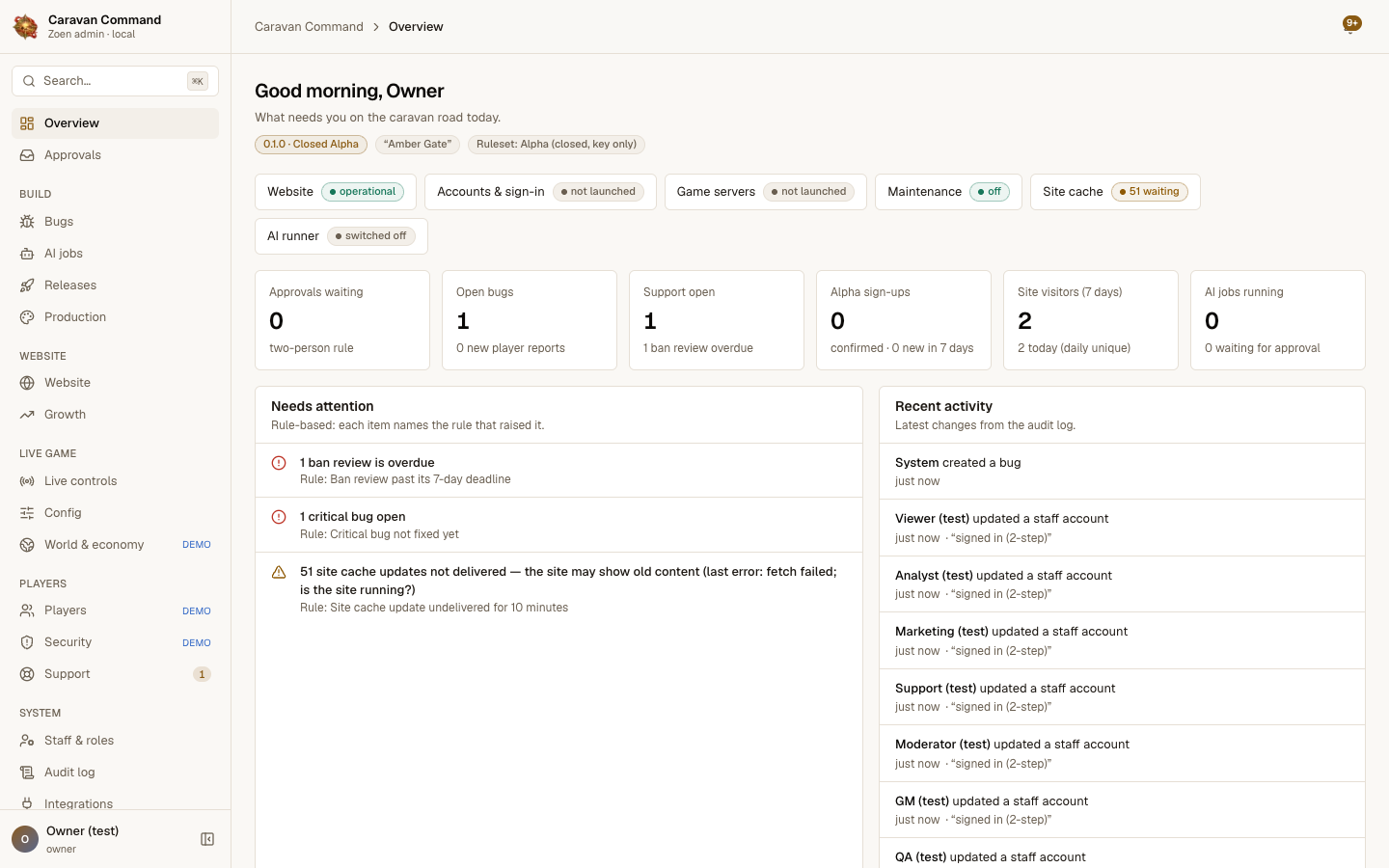Click the Maintenance off status chip
1389x868 pixels.
(948, 192)
